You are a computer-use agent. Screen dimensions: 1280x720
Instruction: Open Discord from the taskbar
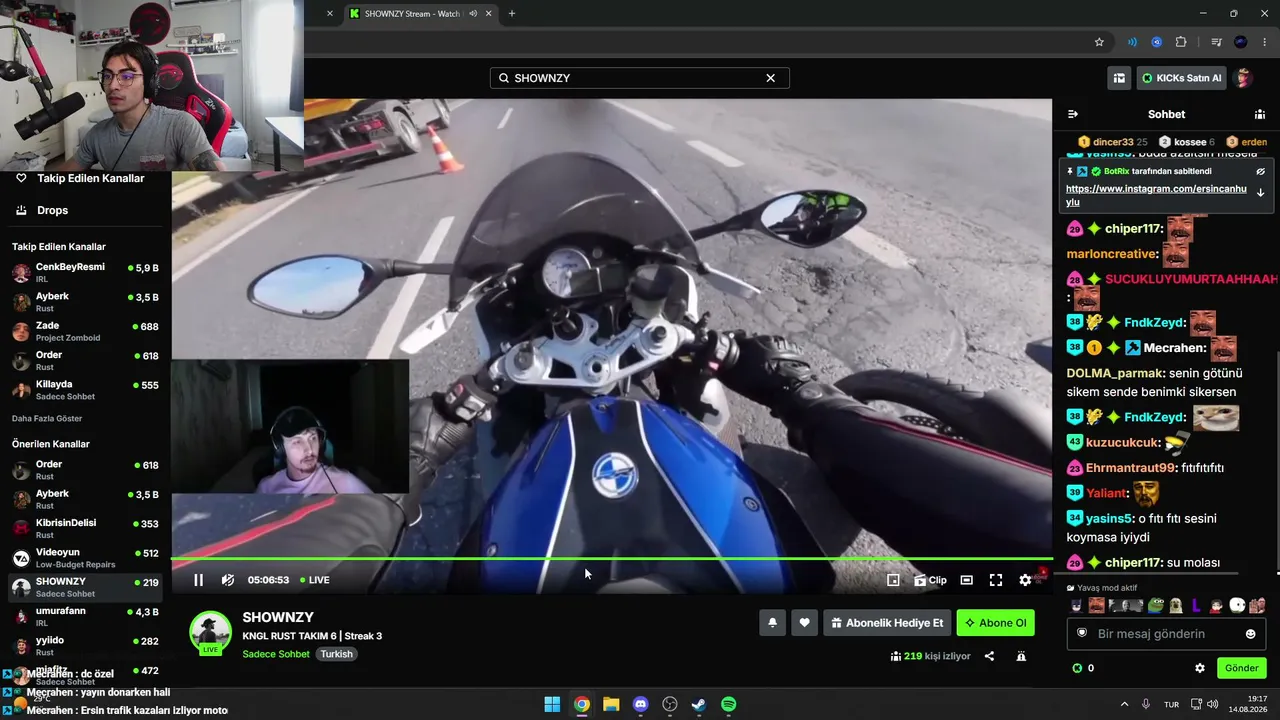click(640, 704)
